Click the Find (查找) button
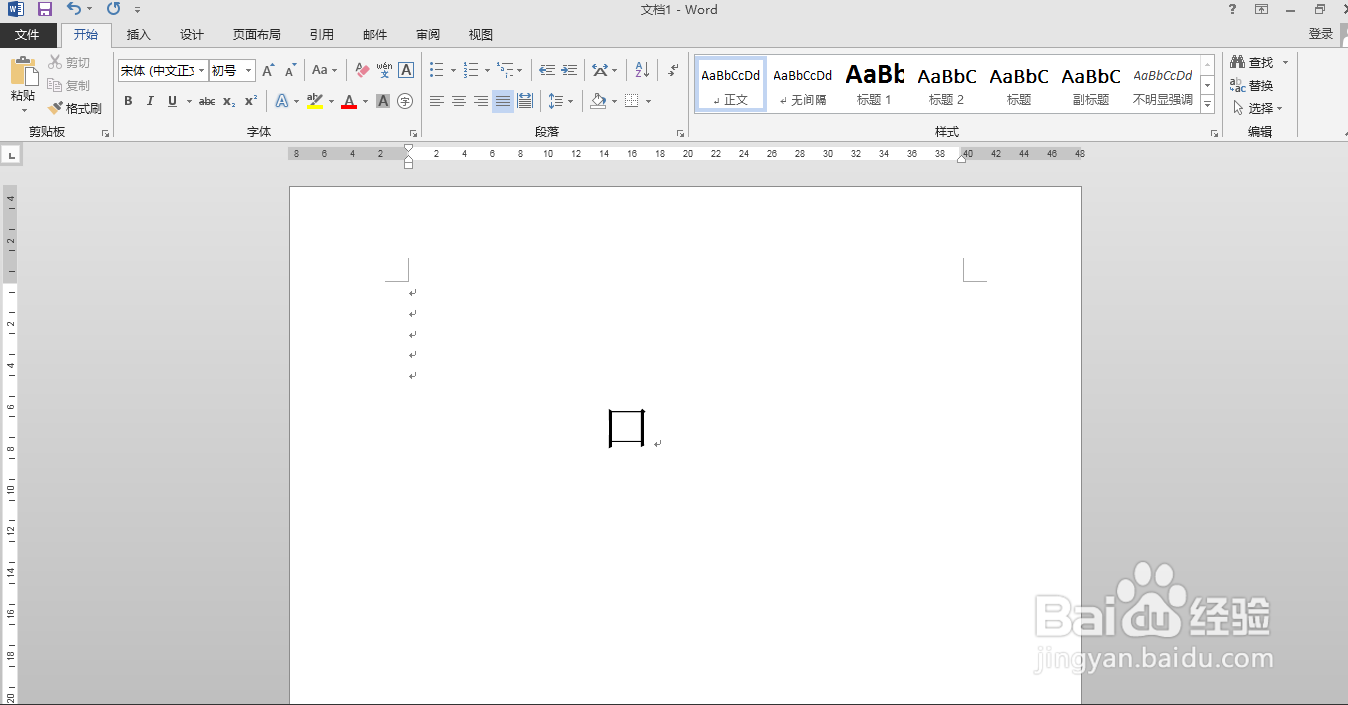 (x=1252, y=62)
